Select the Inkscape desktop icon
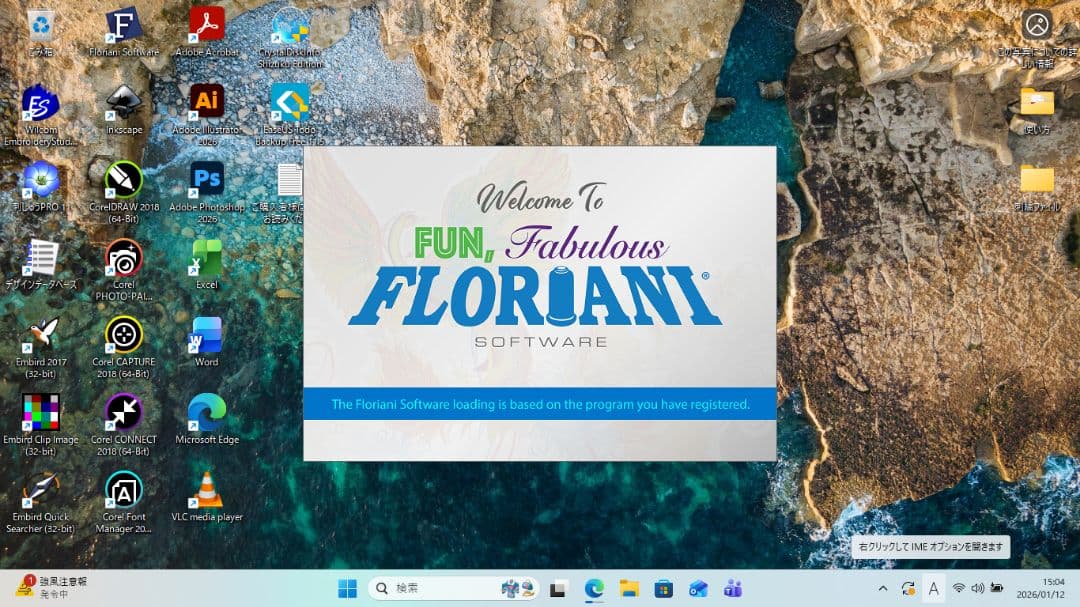This screenshot has width=1080, height=607. pyautogui.click(x=124, y=102)
